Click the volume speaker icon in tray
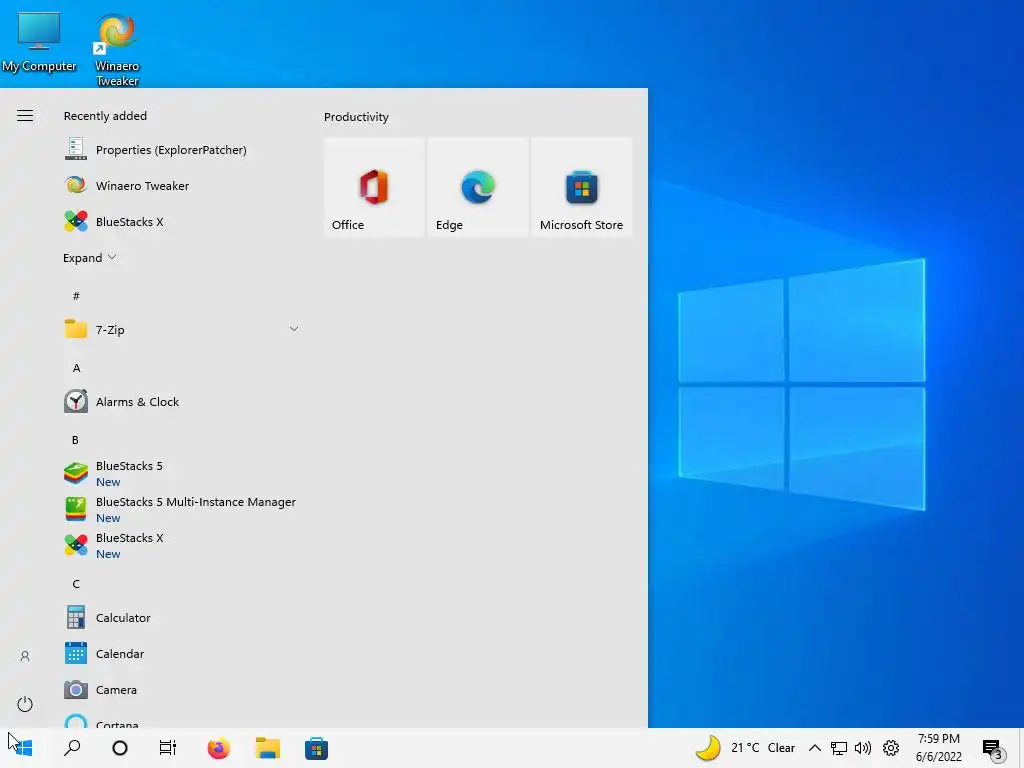Screen dimensions: 1024x768 coord(863,748)
